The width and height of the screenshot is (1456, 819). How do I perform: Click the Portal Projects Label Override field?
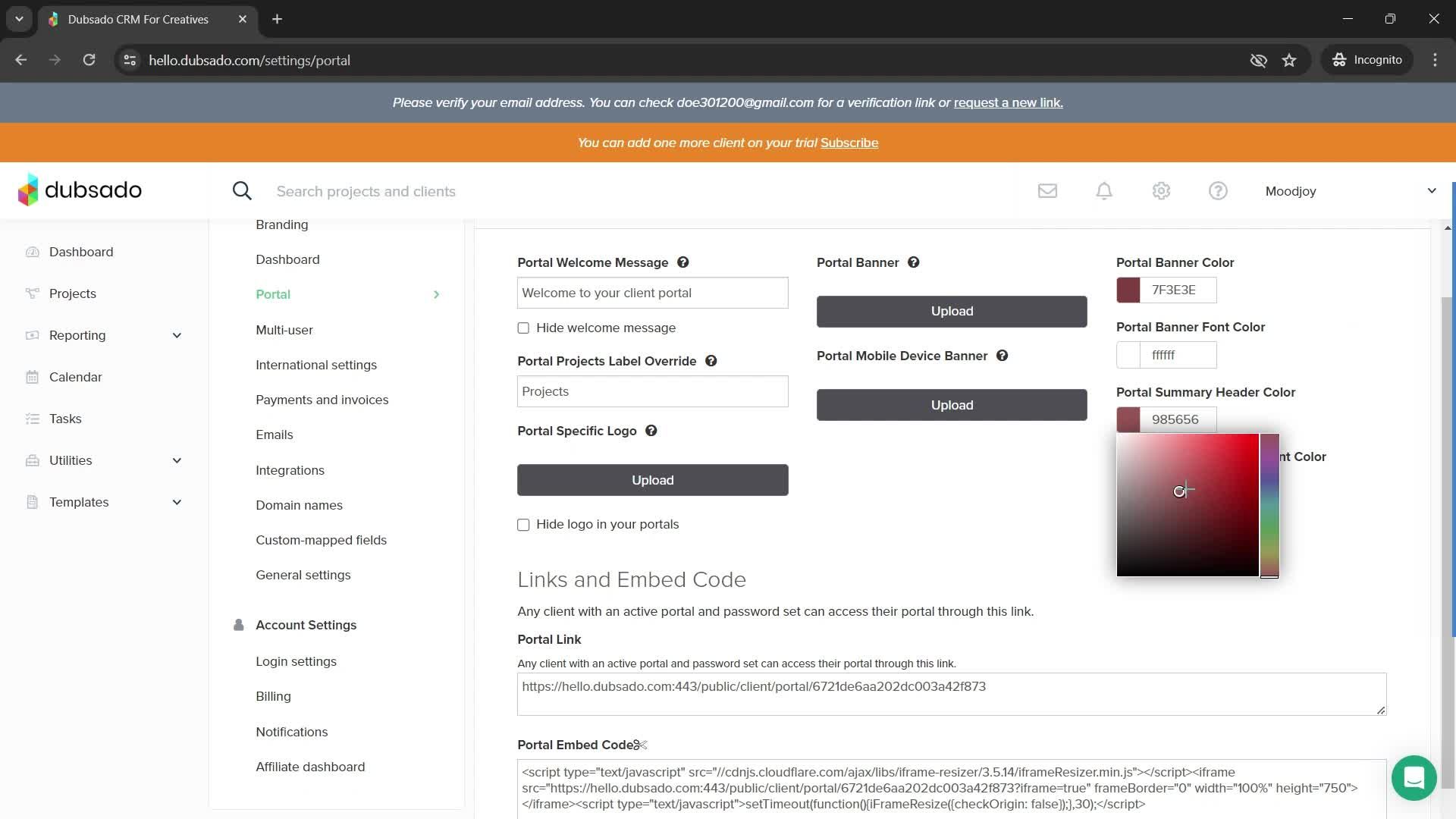point(653,391)
